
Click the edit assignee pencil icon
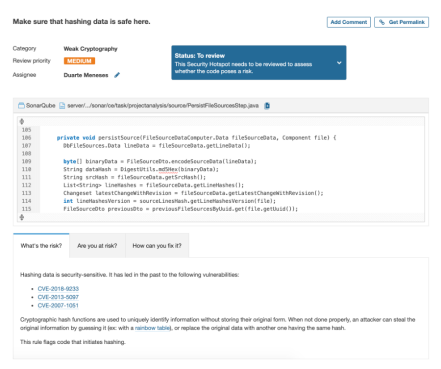coord(117,75)
